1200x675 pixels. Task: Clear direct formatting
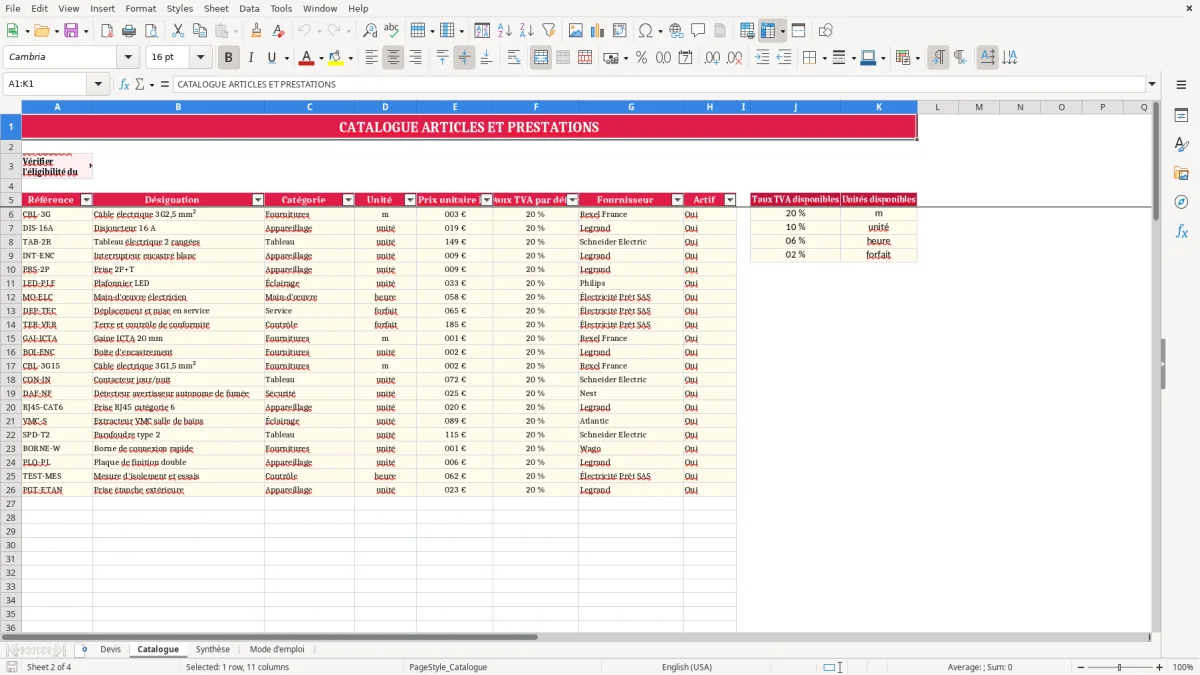[x=278, y=31]
